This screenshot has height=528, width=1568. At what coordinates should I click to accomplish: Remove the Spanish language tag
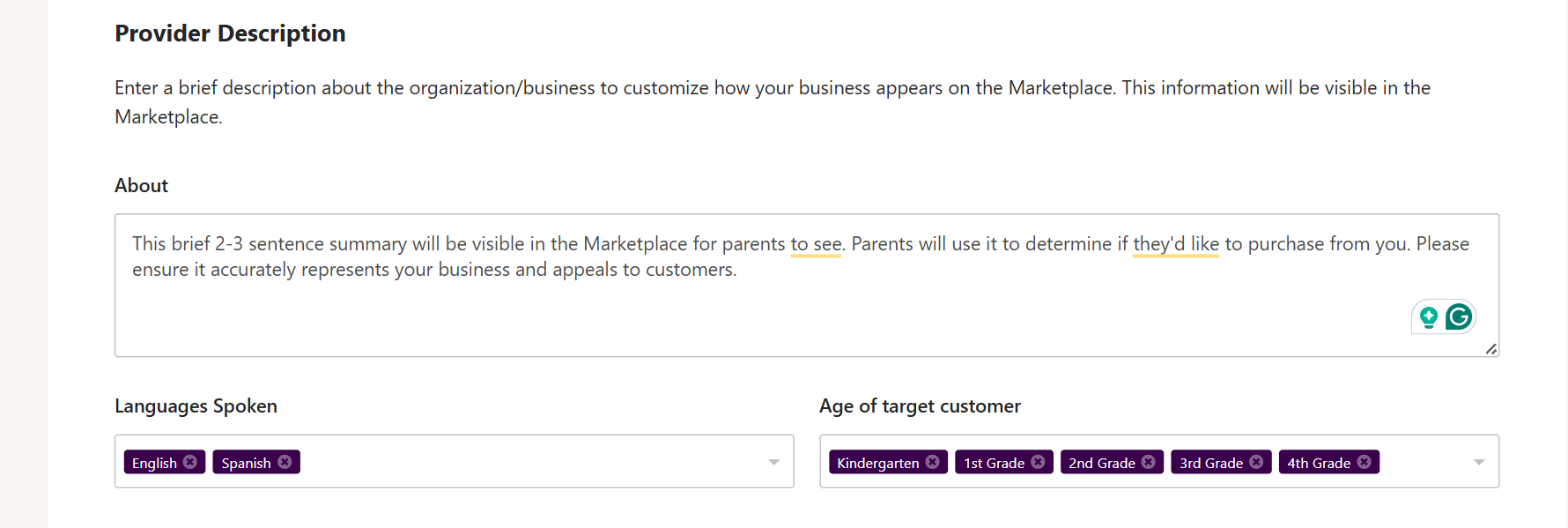click(x=285, y=462)
